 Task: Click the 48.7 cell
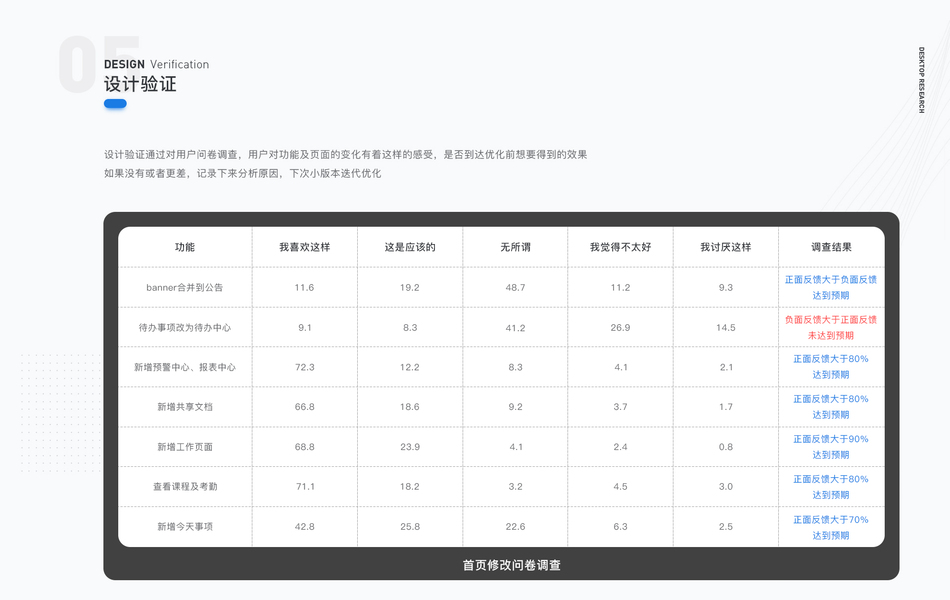tap(516, 287)
